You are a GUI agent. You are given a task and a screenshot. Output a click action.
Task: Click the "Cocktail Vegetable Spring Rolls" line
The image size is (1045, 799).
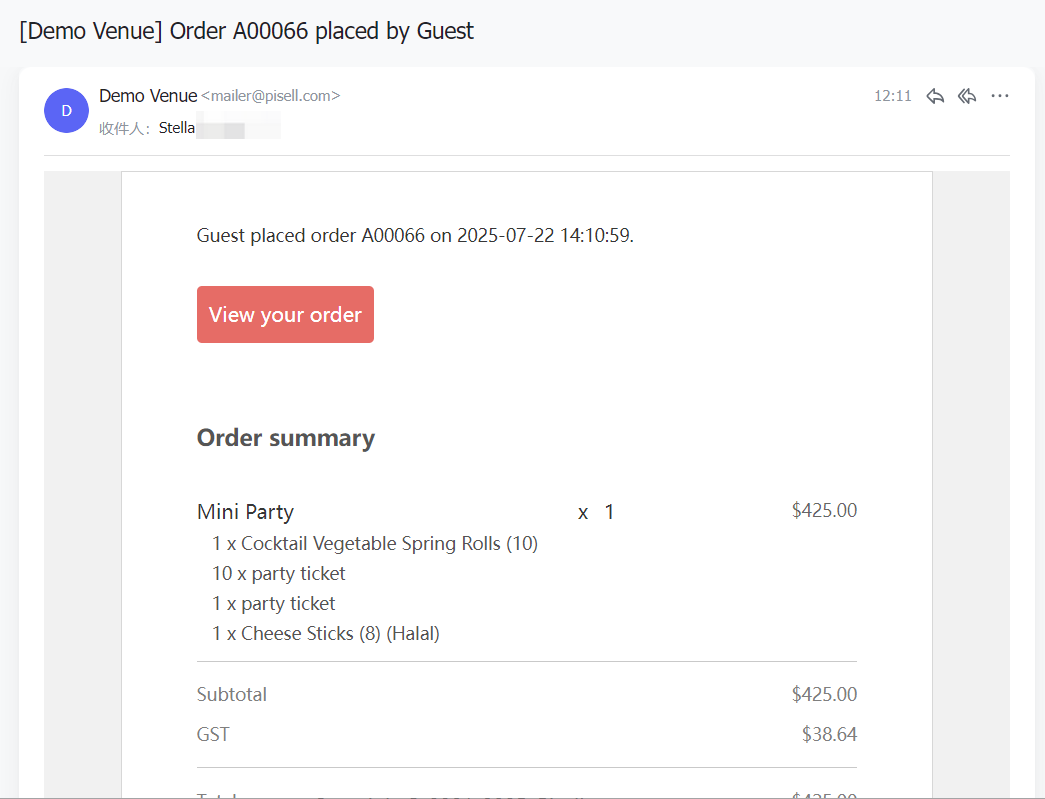tap(375, 544)
